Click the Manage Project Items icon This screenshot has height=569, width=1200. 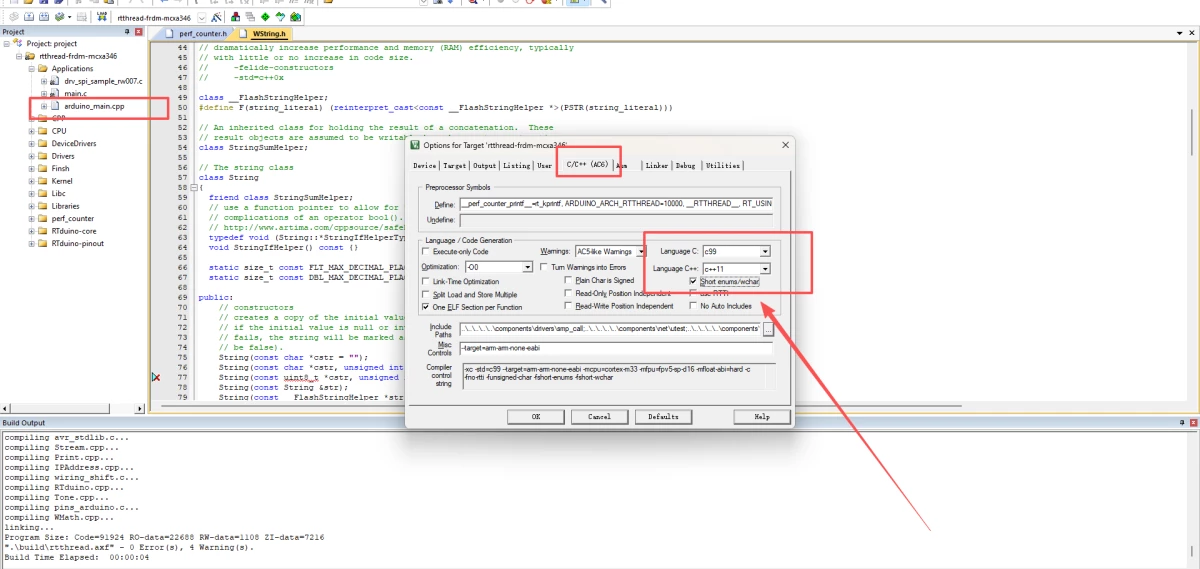click(235, 18)
